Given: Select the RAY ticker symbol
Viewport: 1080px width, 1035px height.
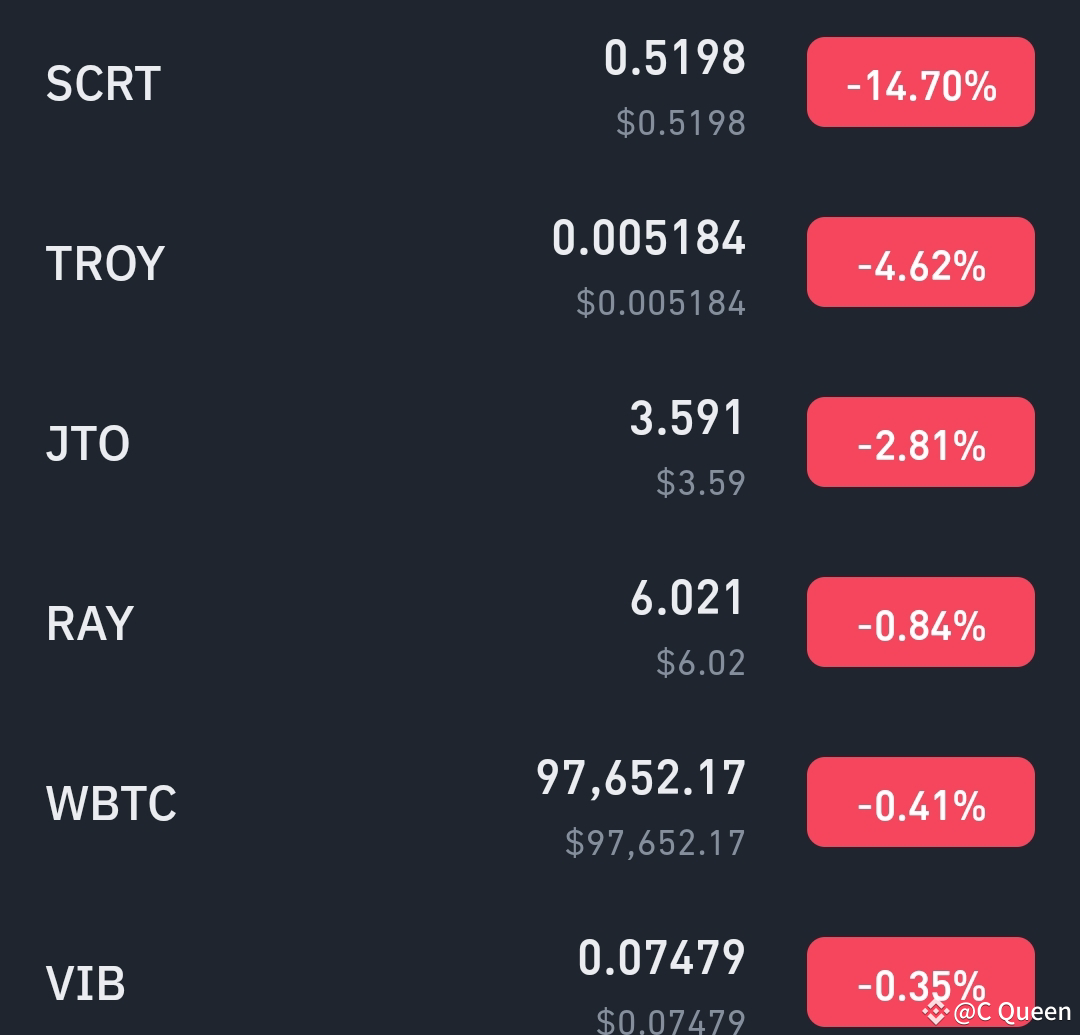Looking at the screenshot, I should (x=88, y=624).
